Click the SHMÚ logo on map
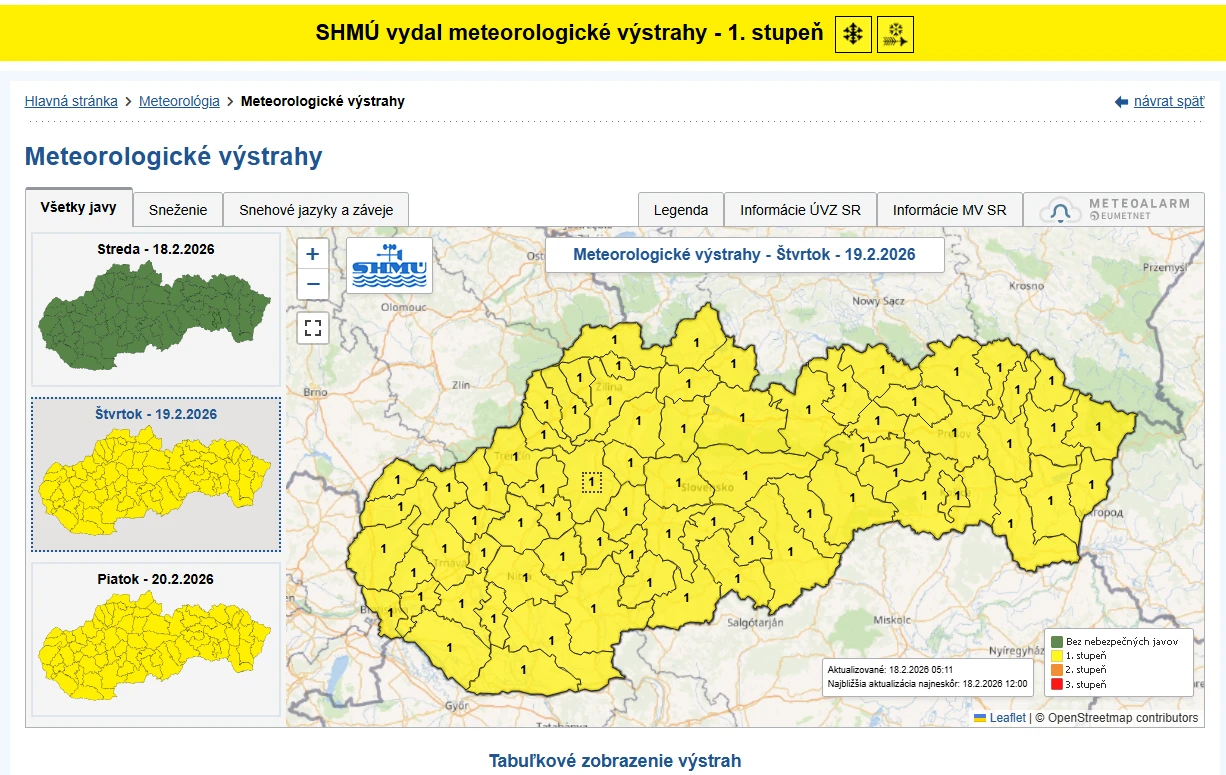 tap(389, 265)
